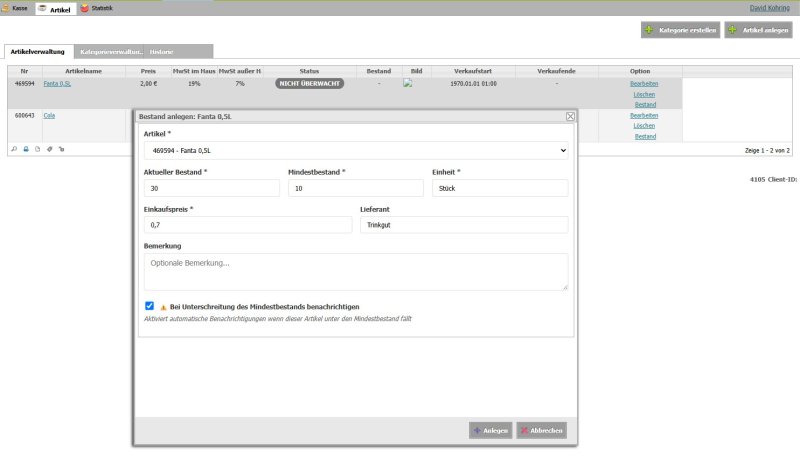Switch to the Artikel main tab
Image resolution: width=800 pixels, height=465 pixels.
click(56, 9)
